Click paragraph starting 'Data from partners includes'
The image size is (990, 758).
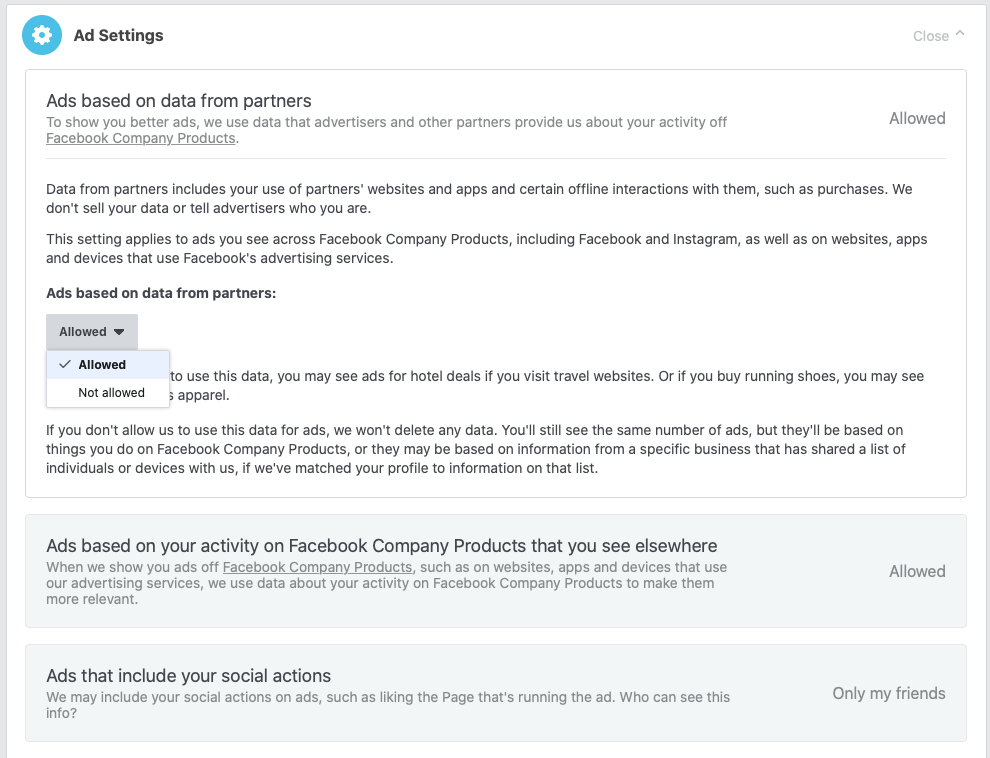pyautogui.click(x=479, y=199)
